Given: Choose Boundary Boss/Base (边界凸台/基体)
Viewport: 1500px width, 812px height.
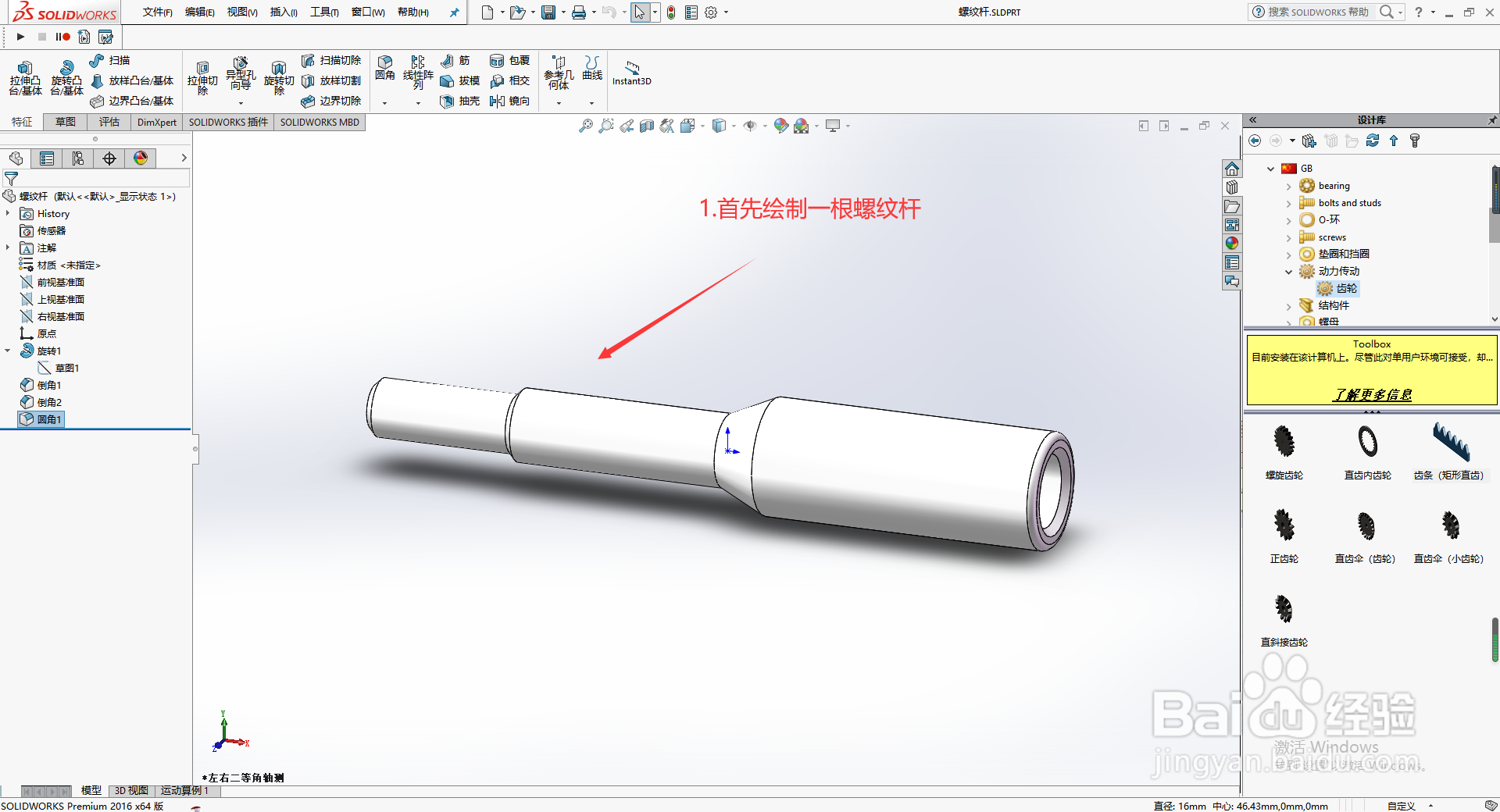Looking at the screenshot, I should [132, 101].
